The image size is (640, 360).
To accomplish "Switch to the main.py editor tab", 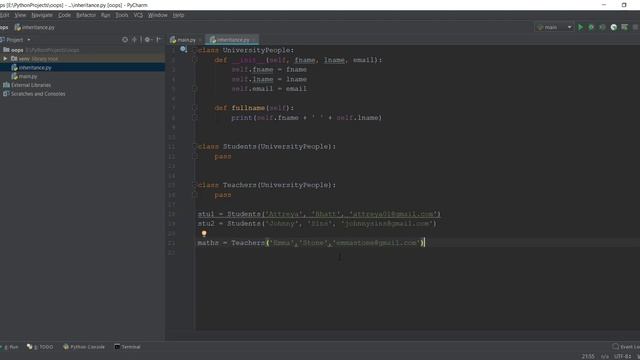I will 183,40.
